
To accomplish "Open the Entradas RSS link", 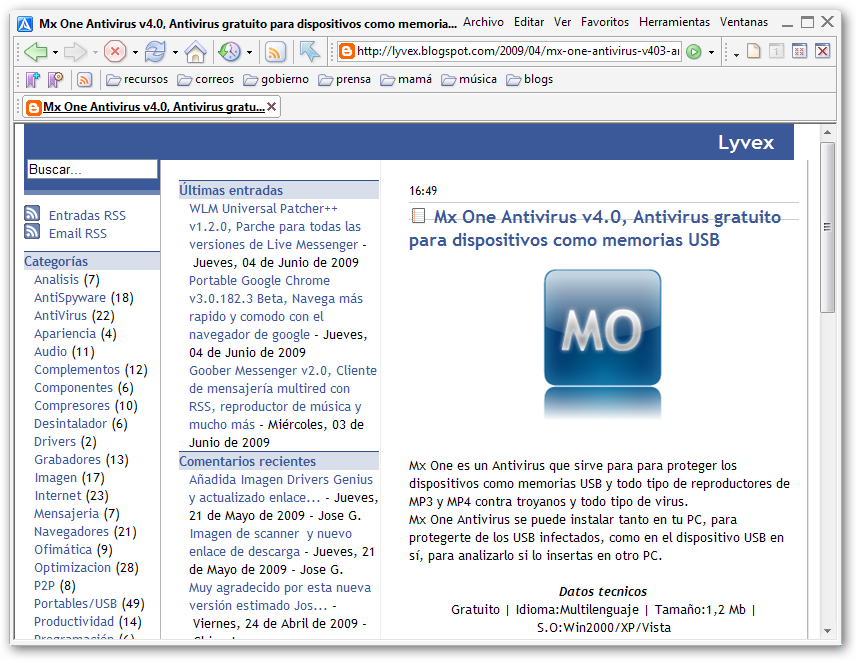I will pyautogui.click(x=87, y=215).
